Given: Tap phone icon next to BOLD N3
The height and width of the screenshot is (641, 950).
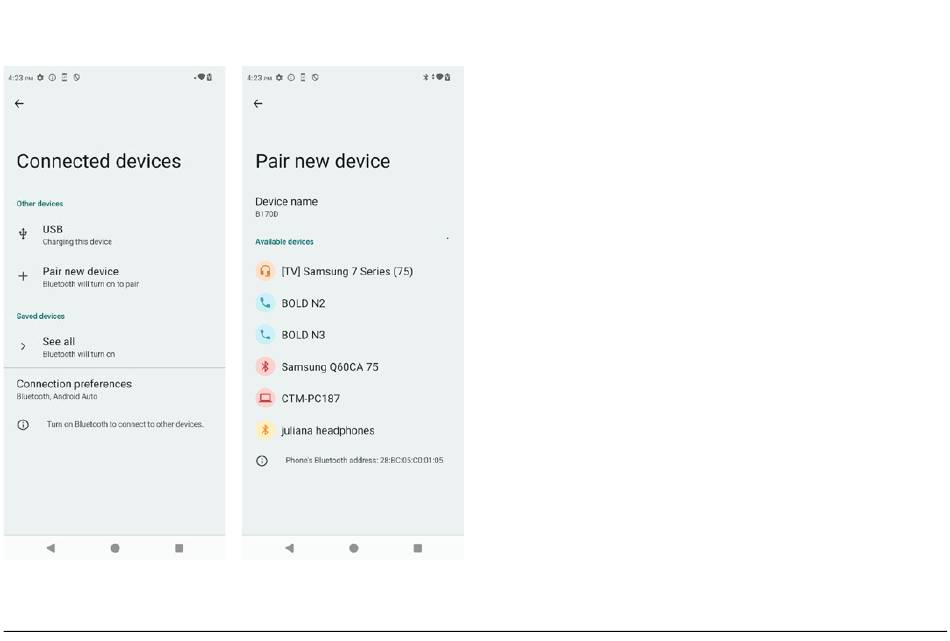Looking at the screenshot, I should (265, 335).
